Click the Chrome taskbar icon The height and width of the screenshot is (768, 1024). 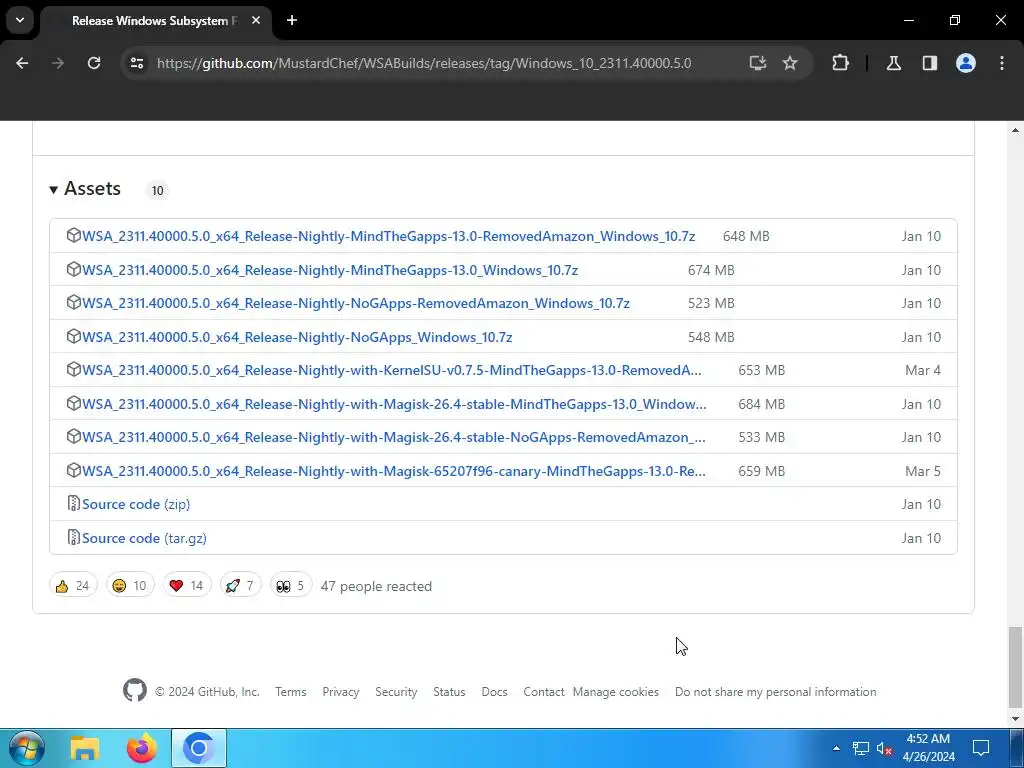pos(199,748)
